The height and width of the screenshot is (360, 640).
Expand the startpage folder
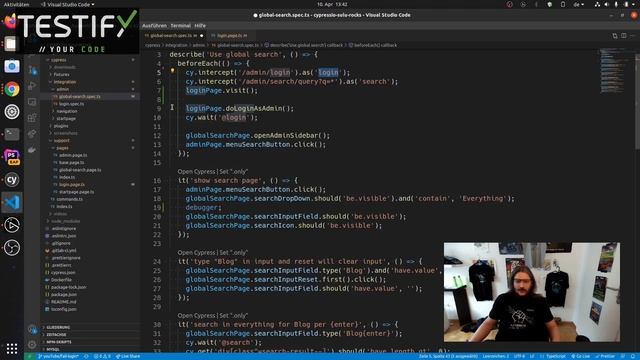click(66, 119)
